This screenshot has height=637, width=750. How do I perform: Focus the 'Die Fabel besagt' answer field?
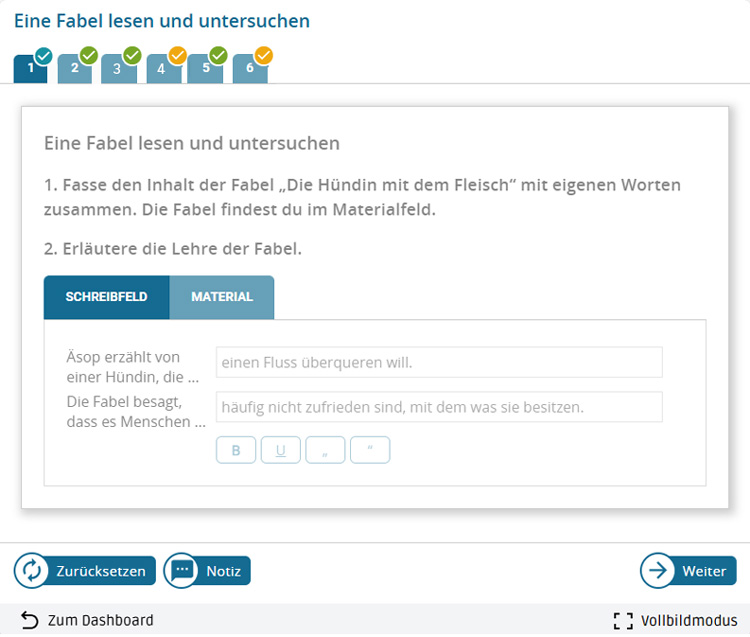439,407
